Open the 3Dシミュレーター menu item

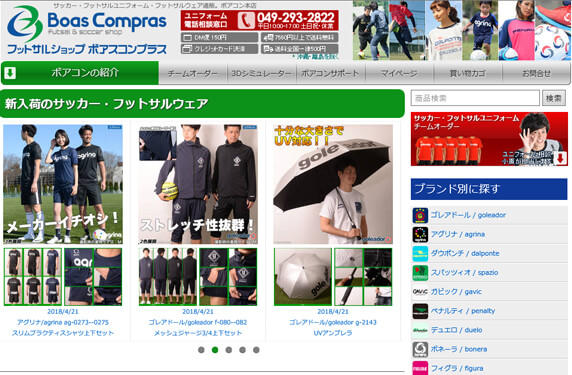(262, 73)
